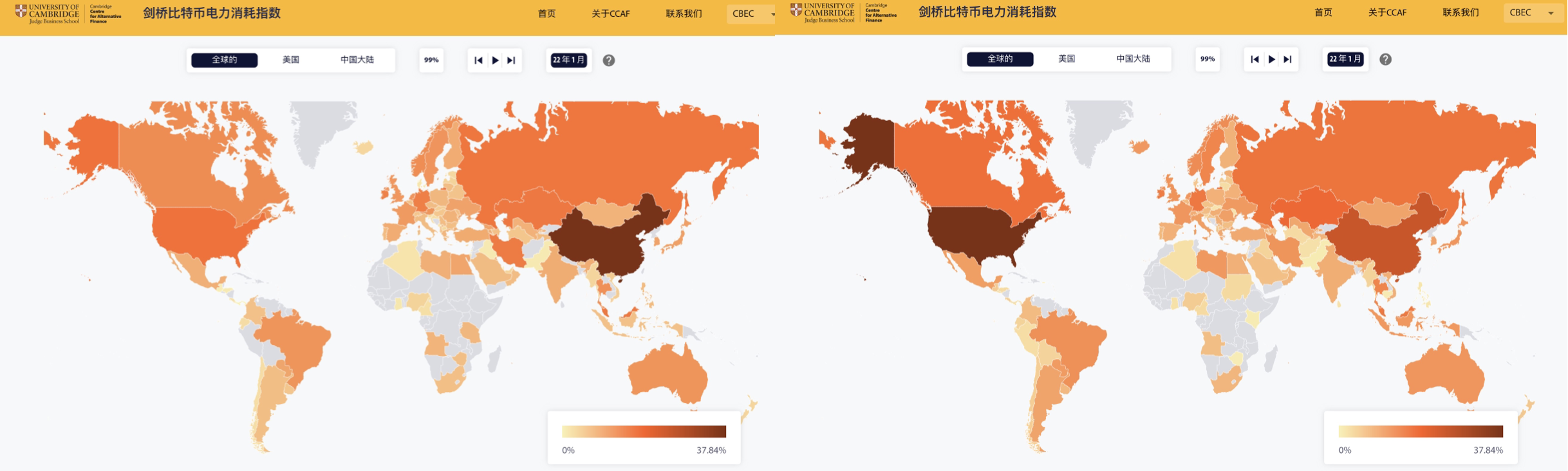The width and height of the screenshot is (1568, 471).
Task: Select 中国大陆 view in right panel
Action: point(1133,59)
